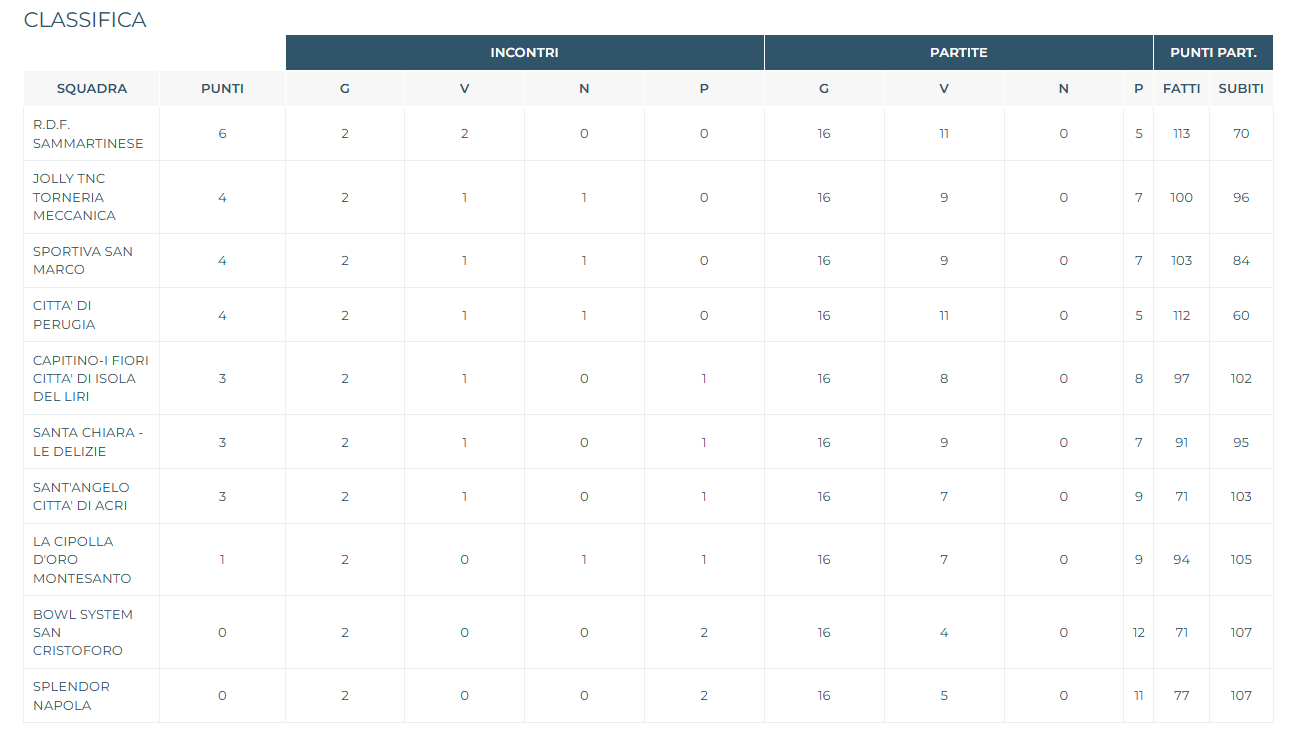
Task: Click the PUNTI column header
Action: pos(222,88)
